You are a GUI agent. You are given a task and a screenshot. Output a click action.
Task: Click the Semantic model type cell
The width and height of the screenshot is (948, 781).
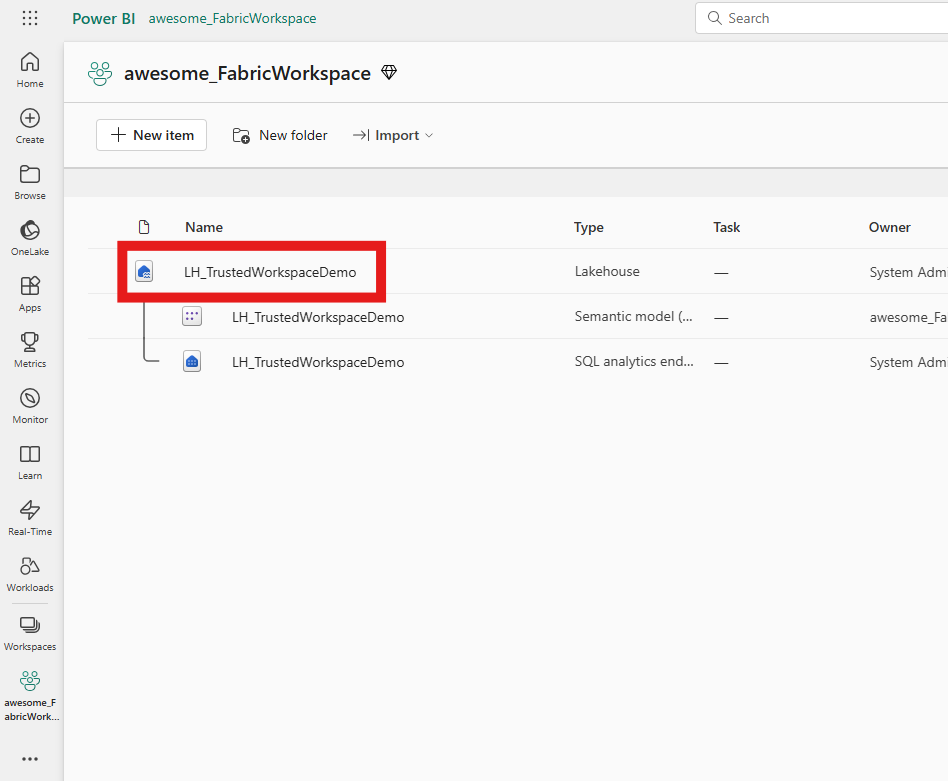(634, 316)
